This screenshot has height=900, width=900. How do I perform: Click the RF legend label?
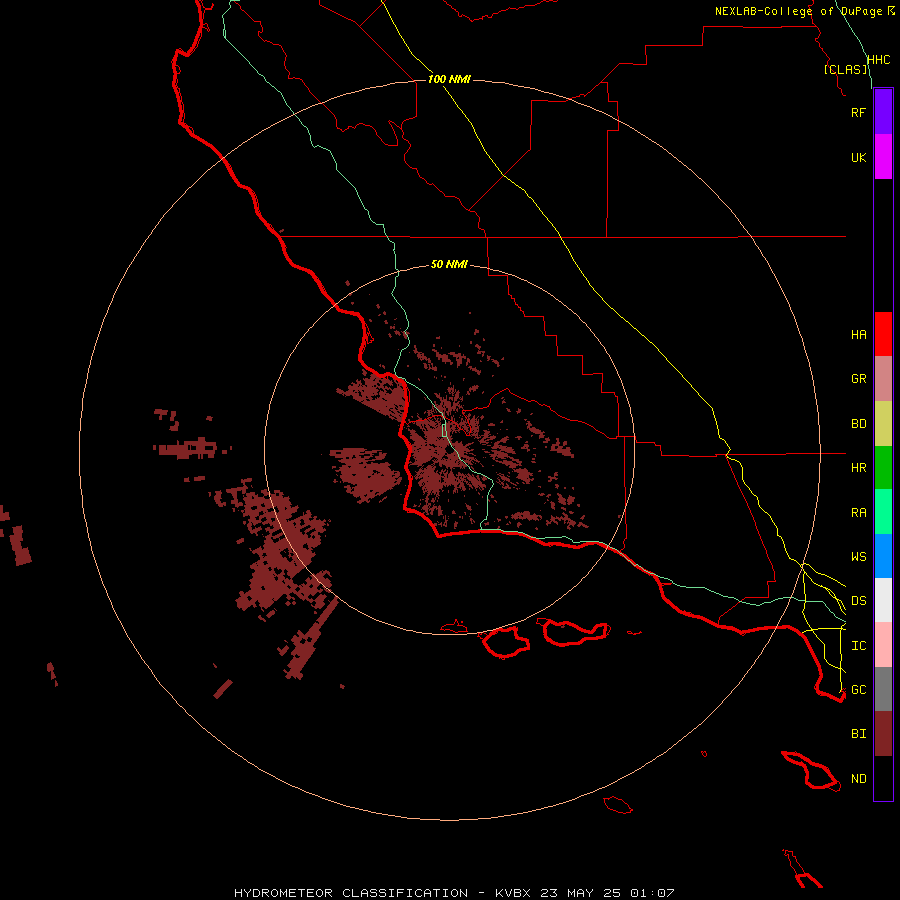click(858, 112)
